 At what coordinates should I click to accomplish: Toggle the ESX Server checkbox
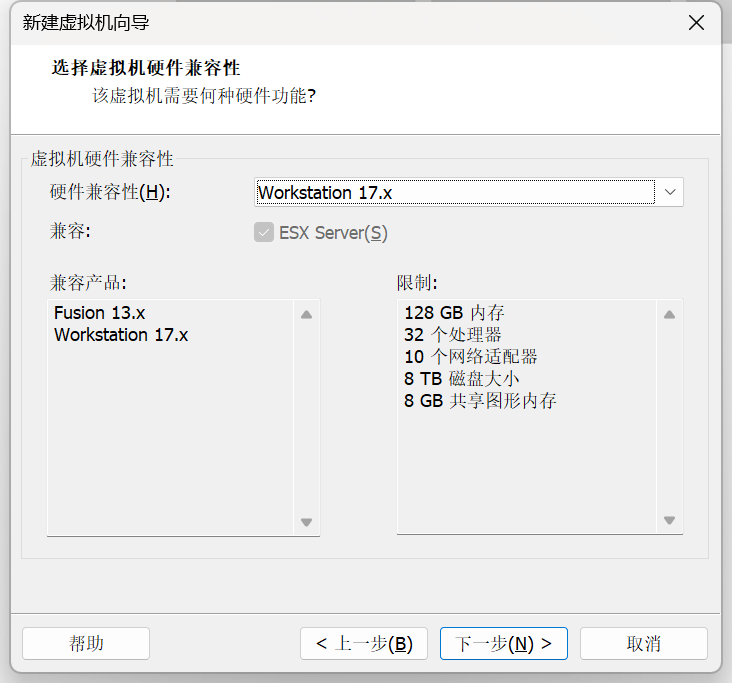pyautogui.click(x=264, y=232)
